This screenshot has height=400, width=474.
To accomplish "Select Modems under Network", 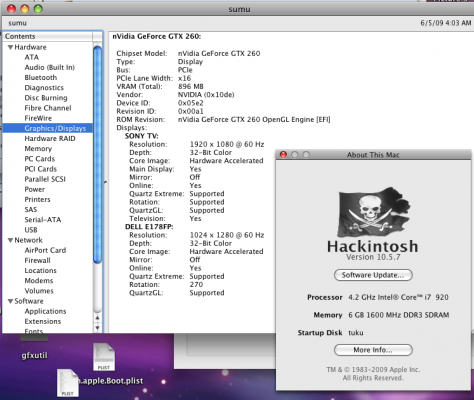I will coord(39,281).
